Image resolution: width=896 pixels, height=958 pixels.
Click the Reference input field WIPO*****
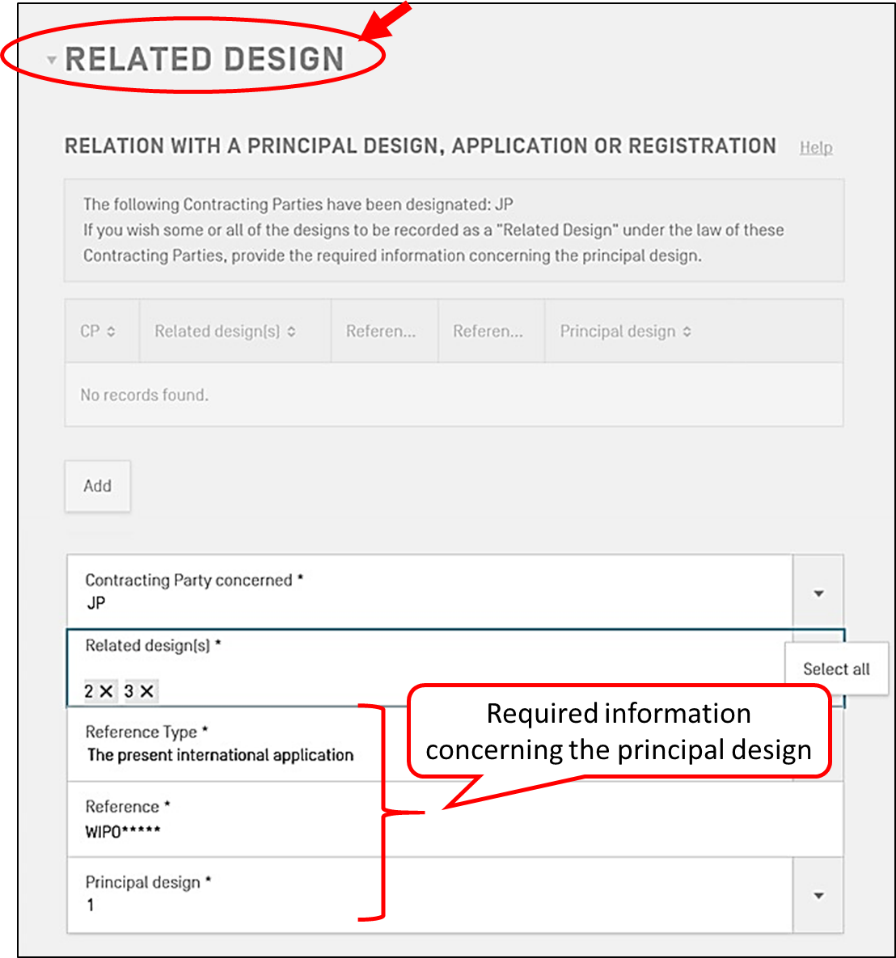point(455,819)
